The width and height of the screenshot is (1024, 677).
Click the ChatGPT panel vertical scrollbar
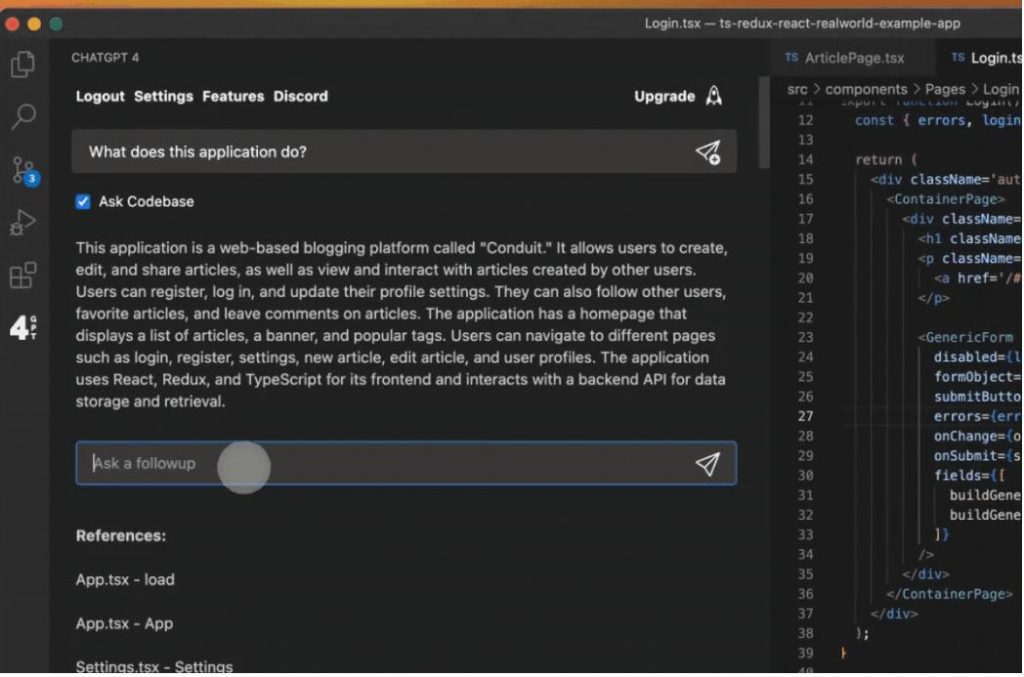click(763, 123)
